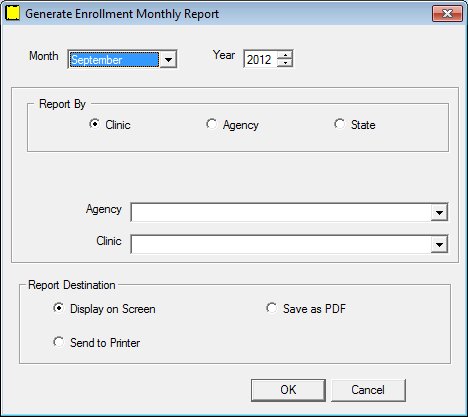The image size is (468, 417).
Task: Increase the Year with up arrow
Action: [285, 55]
